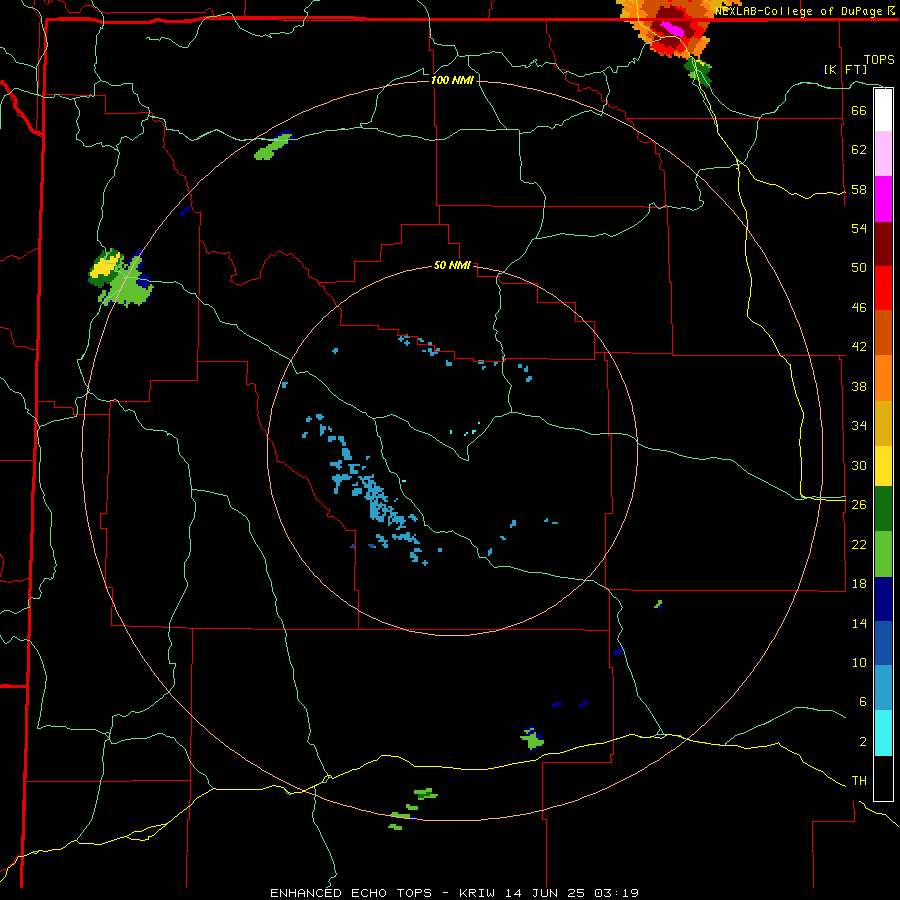Click legend value "58"
Viewport: 900px width, 900px height.
pos(859,189)
